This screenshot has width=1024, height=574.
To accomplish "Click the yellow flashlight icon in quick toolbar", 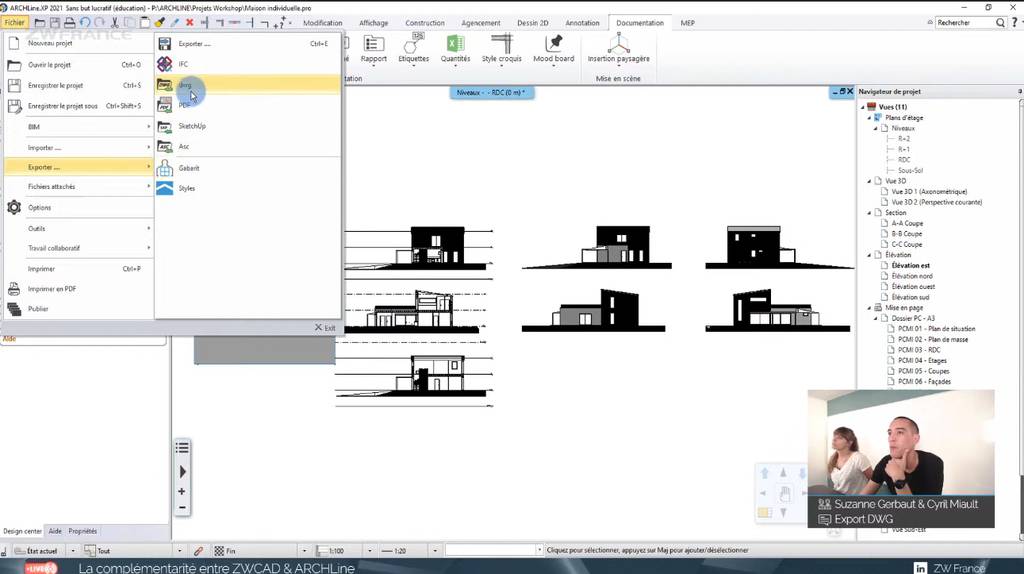I will click(159, 23).
